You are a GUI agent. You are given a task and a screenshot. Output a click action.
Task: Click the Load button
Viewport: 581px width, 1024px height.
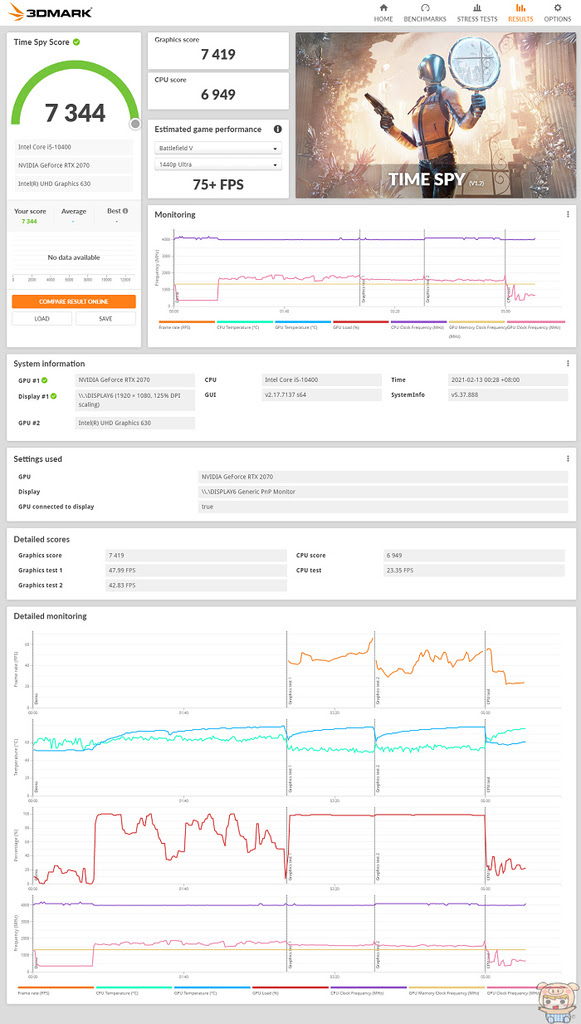[42, 319]
